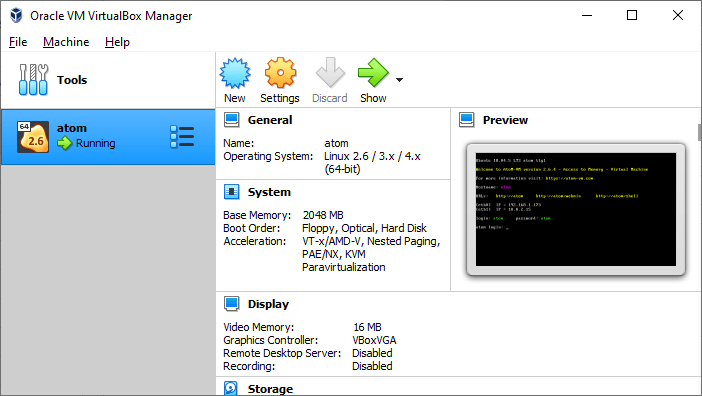The image size is (702, 396).
Task: Click the Operating System Linux 2.6 value
Action: (x=372, y=162)
